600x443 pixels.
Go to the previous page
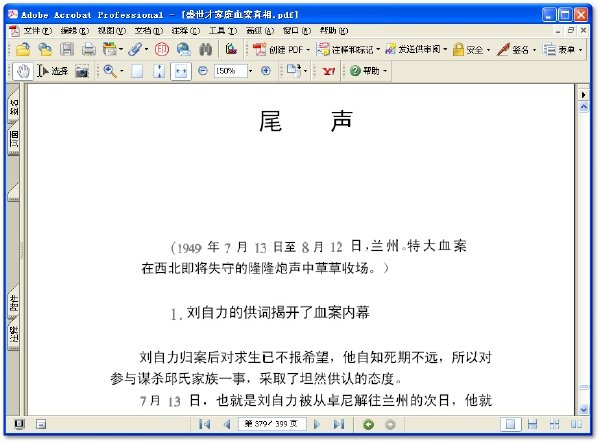click(x=227, y=424)
